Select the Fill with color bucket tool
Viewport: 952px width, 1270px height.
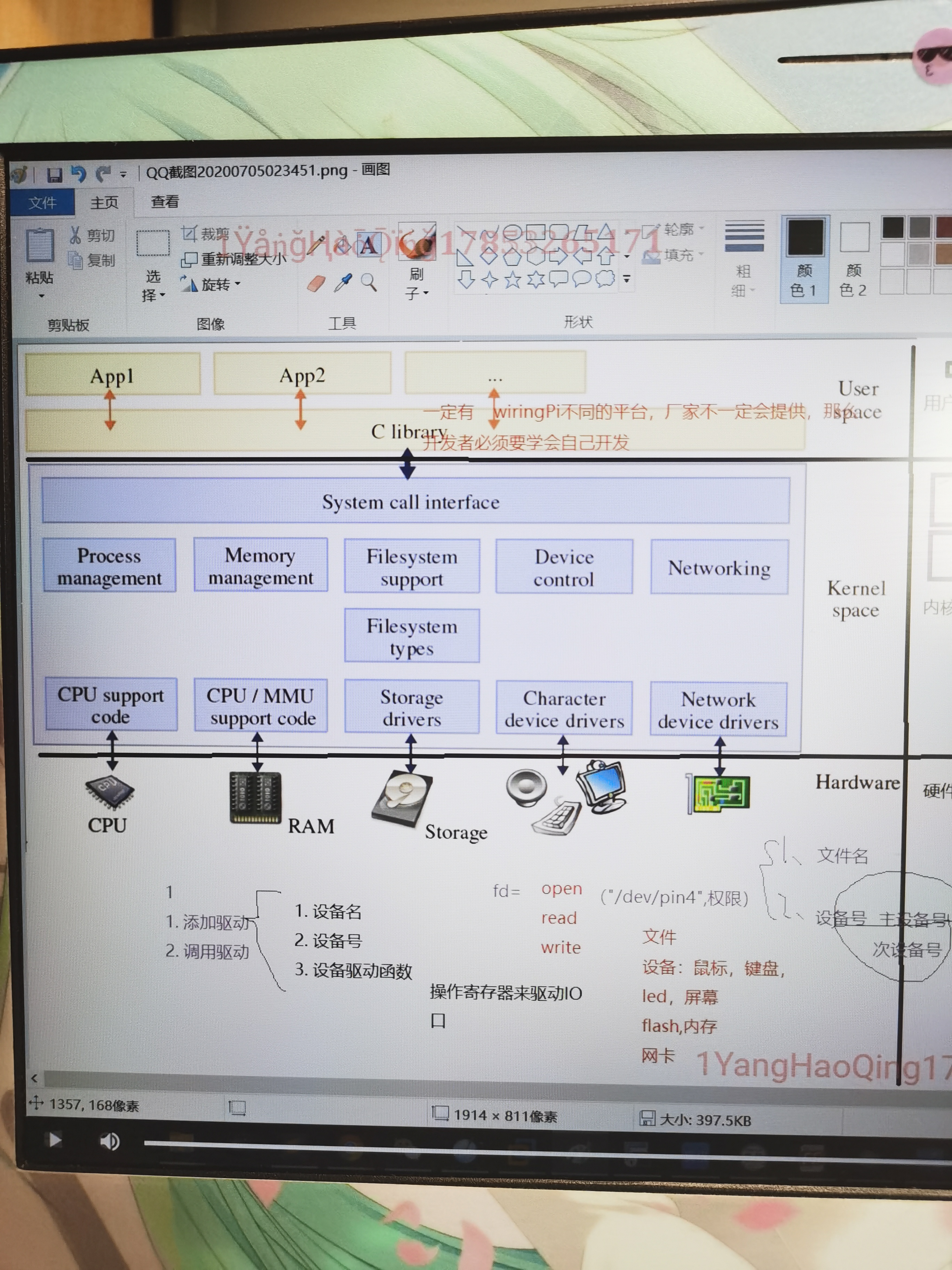[x=342, y=245]
